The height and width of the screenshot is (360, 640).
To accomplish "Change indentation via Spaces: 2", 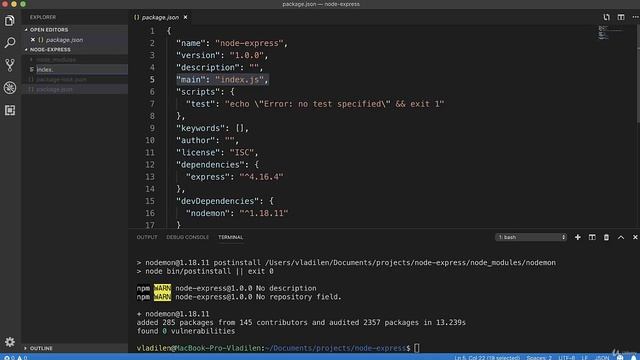I will coord(539,357).
